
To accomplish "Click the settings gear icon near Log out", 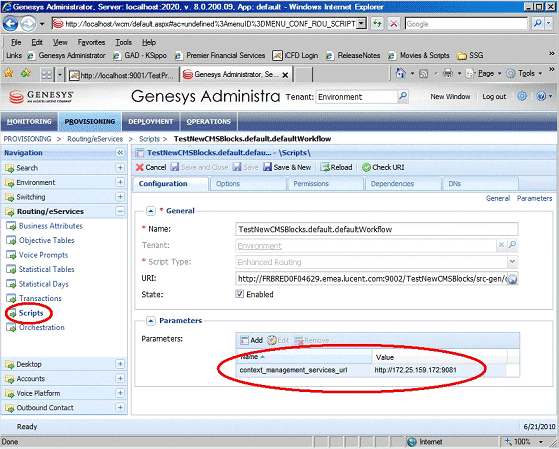I will [522, 96].
